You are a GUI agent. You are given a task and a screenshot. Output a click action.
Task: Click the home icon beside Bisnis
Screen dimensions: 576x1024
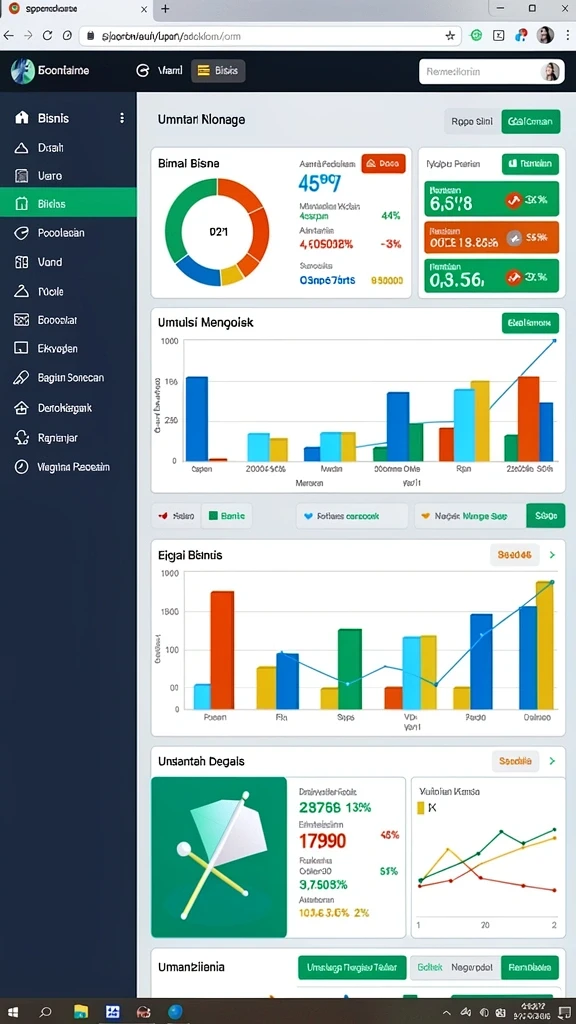click(22, 118)
